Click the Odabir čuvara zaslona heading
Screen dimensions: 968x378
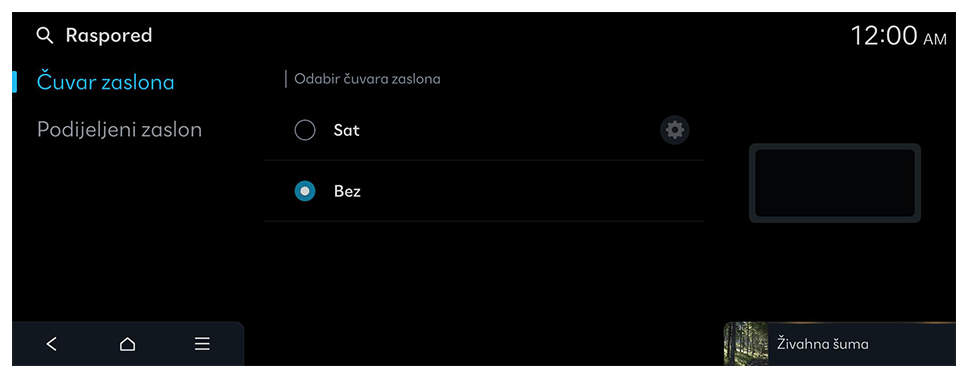click(x=367, y=79)
